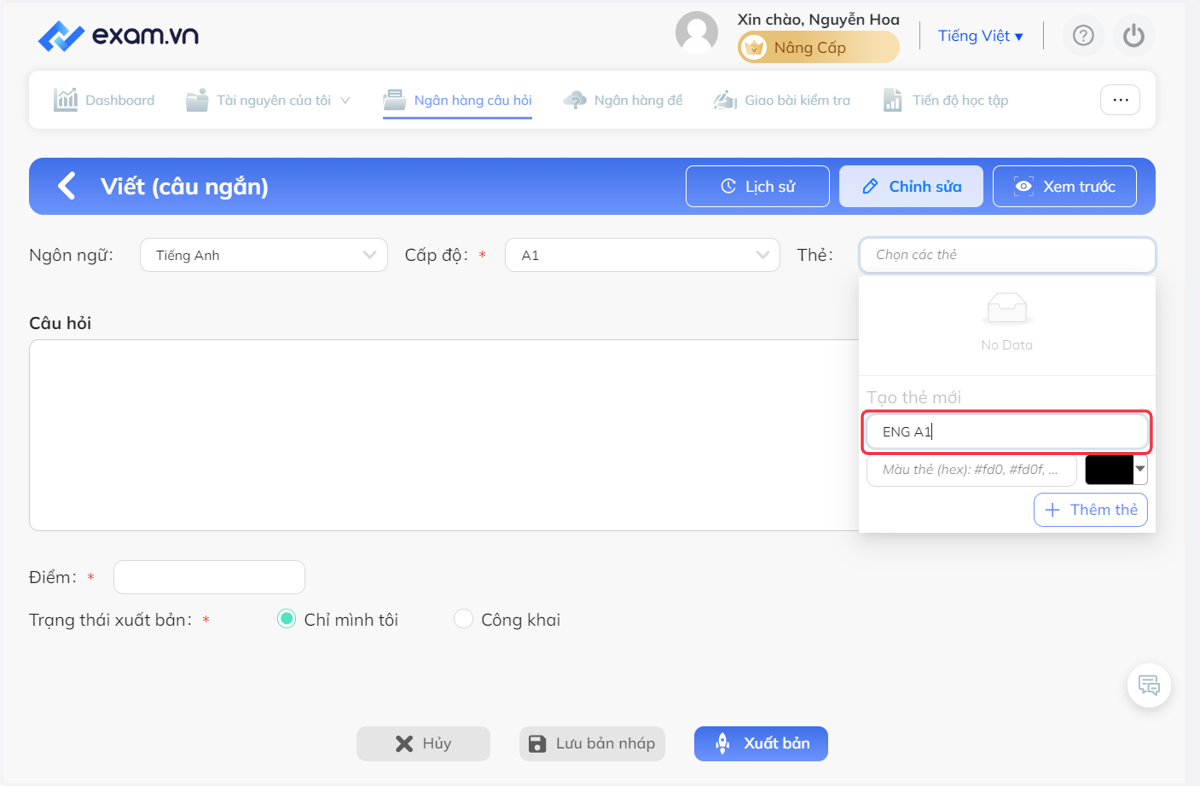This screenshot has height=786, width=1200.
Task: Open Giao bài kiểm tra tab
Action: [782, 100]
